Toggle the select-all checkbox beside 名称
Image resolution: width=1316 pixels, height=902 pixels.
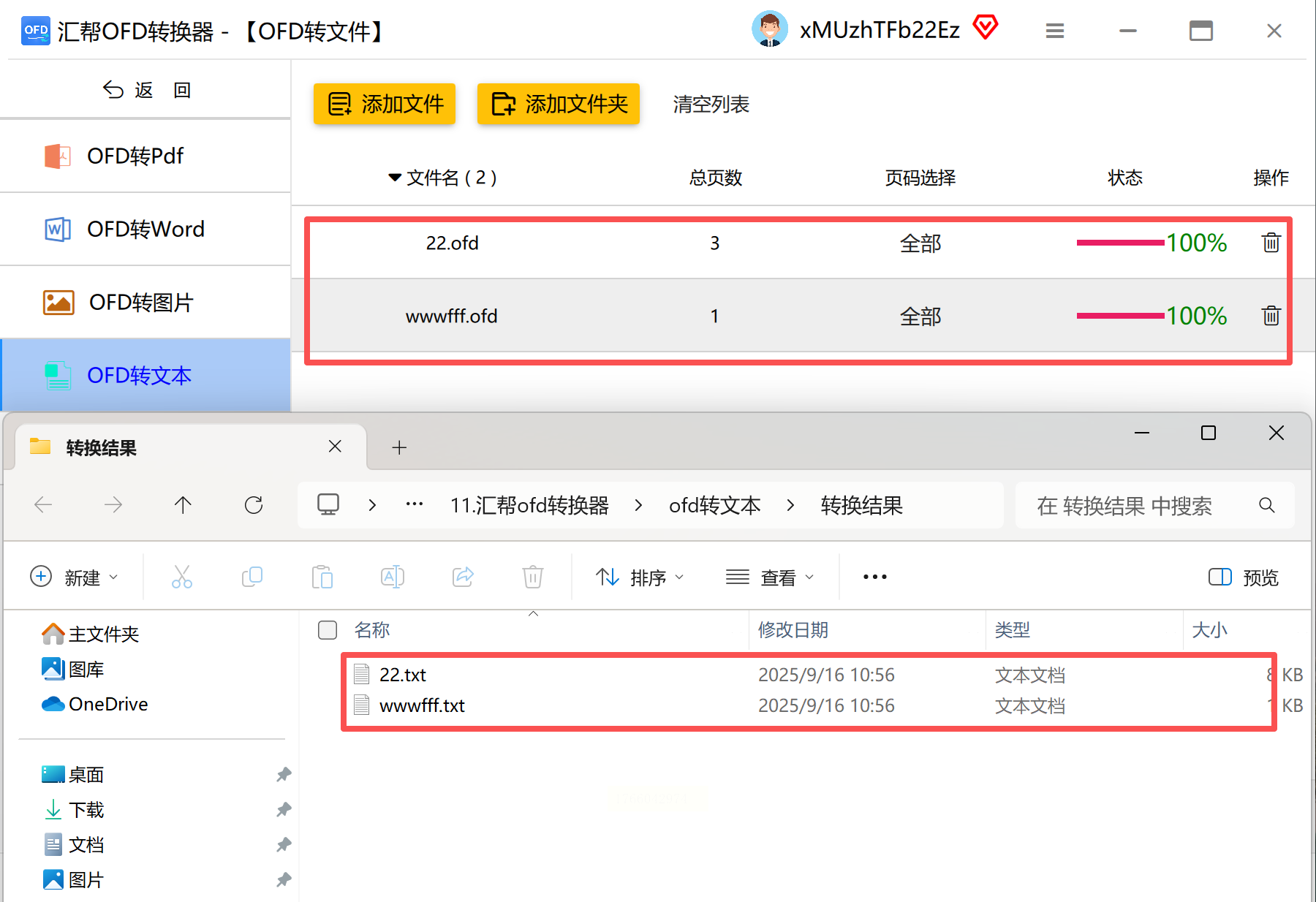point(328,630)
